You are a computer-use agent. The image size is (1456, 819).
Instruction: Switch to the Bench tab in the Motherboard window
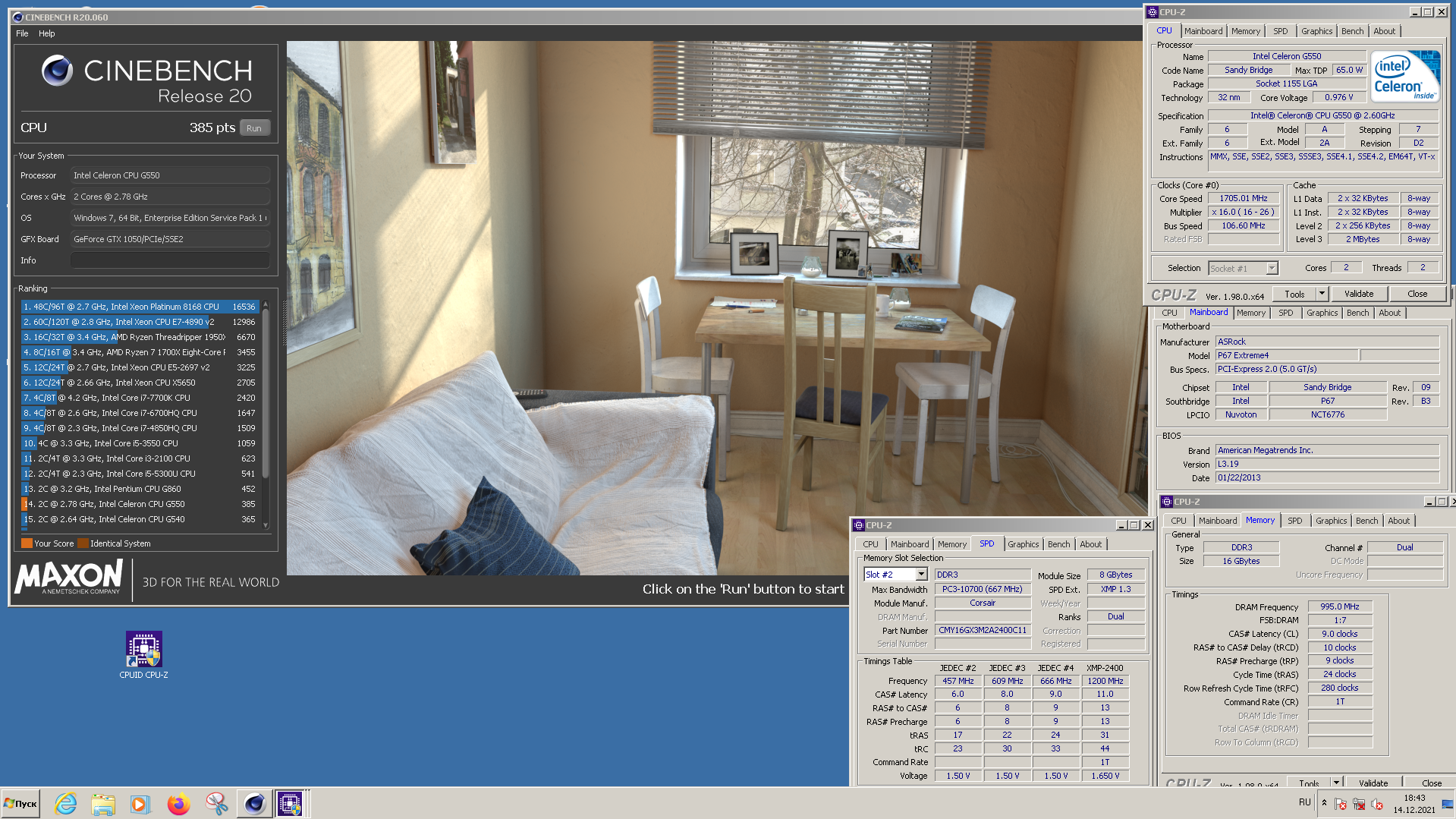tap(1357, 313)
